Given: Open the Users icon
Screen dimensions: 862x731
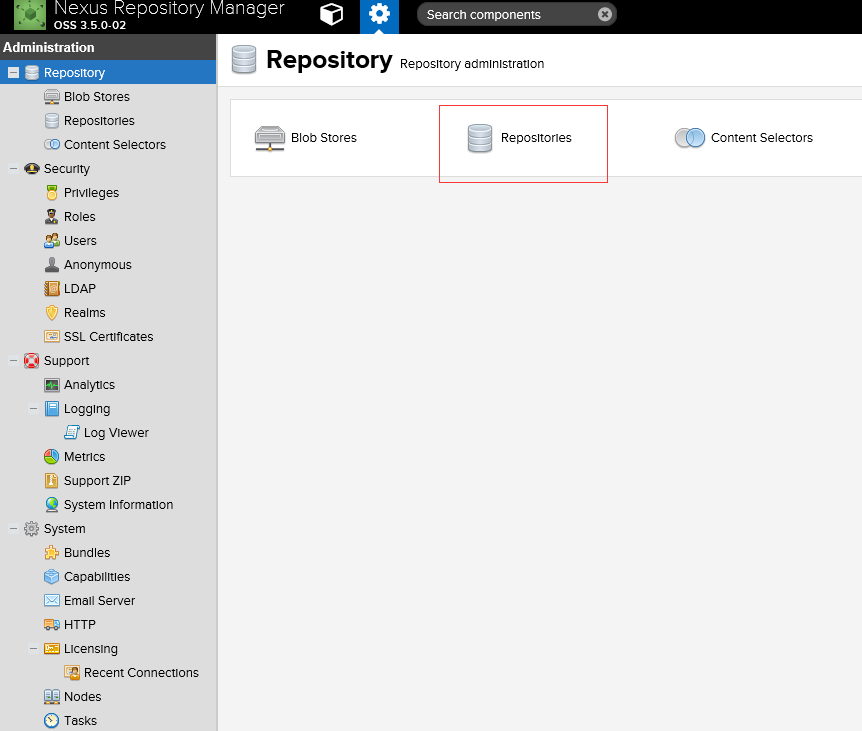Looking at the screenshot, I should pos(52,241).
